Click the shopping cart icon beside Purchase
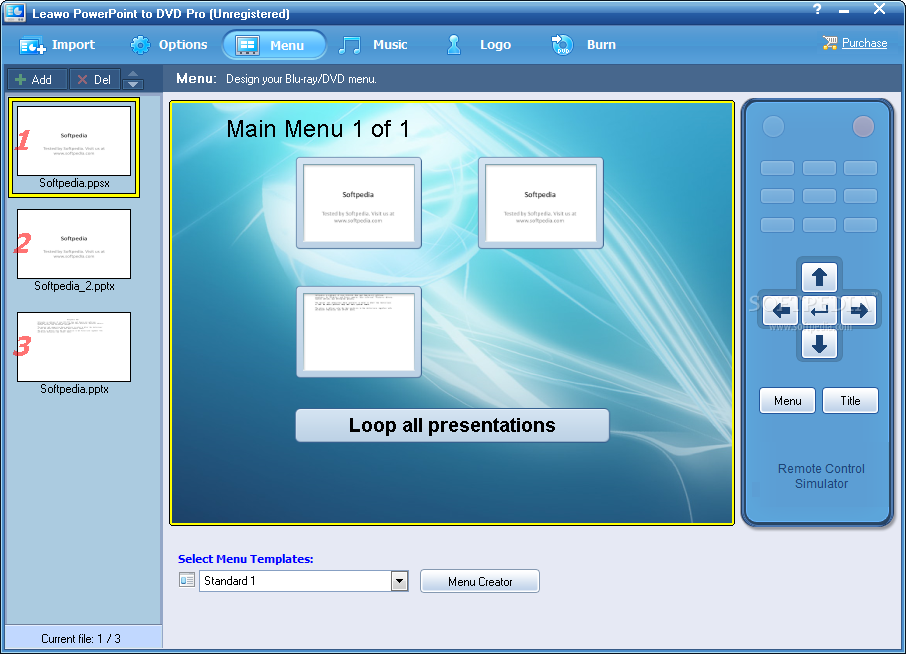Screen dimensions: 906x654 830,43
